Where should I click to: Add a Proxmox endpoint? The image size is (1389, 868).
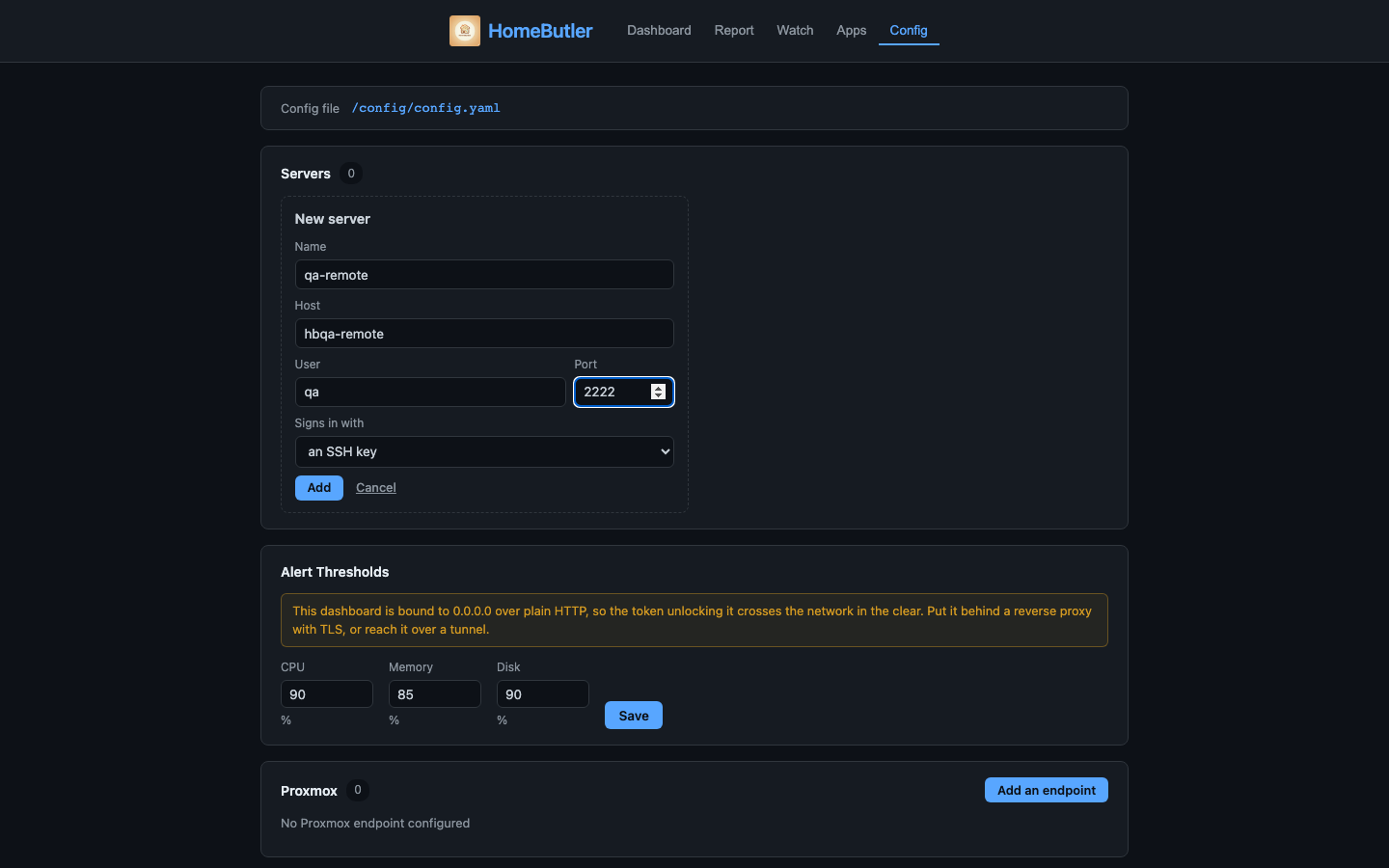(1047, 790)
